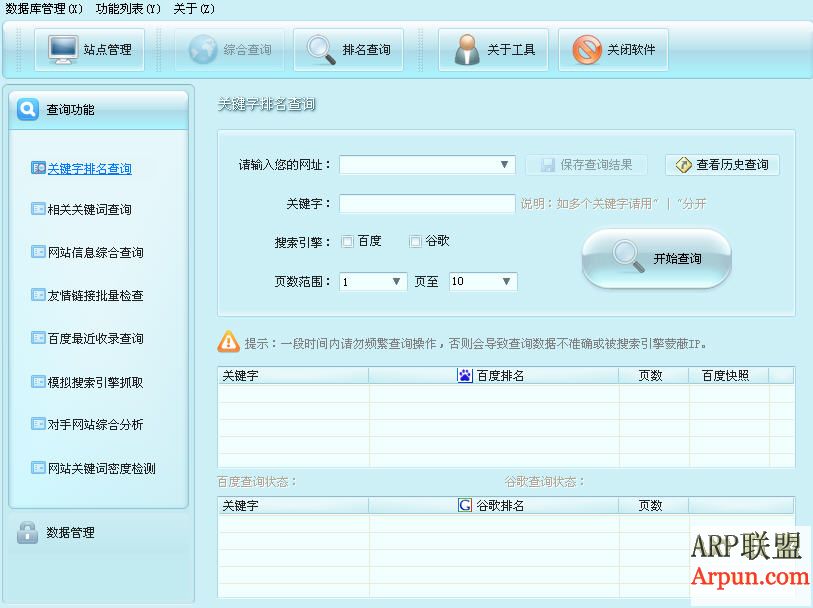This screenshot has width=813, height=608.
Task: Click the 开始查询 start query button
Action: 655,258
